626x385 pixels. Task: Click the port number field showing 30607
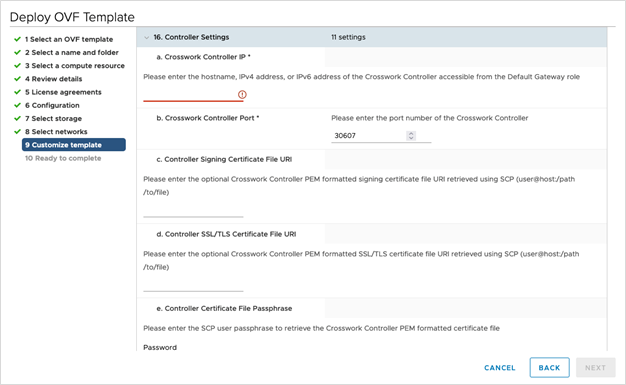[369, 136]
